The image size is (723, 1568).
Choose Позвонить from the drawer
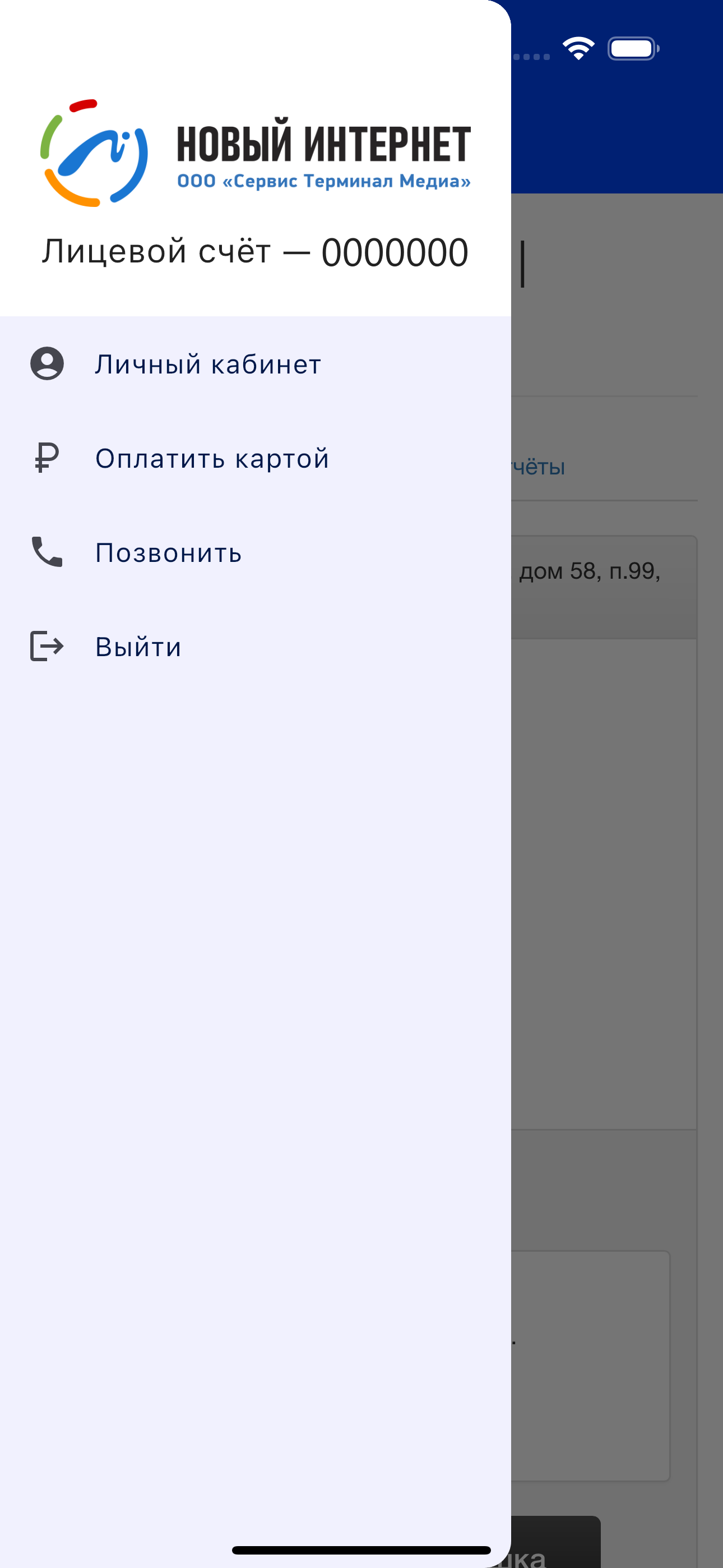tap(256, 552)
